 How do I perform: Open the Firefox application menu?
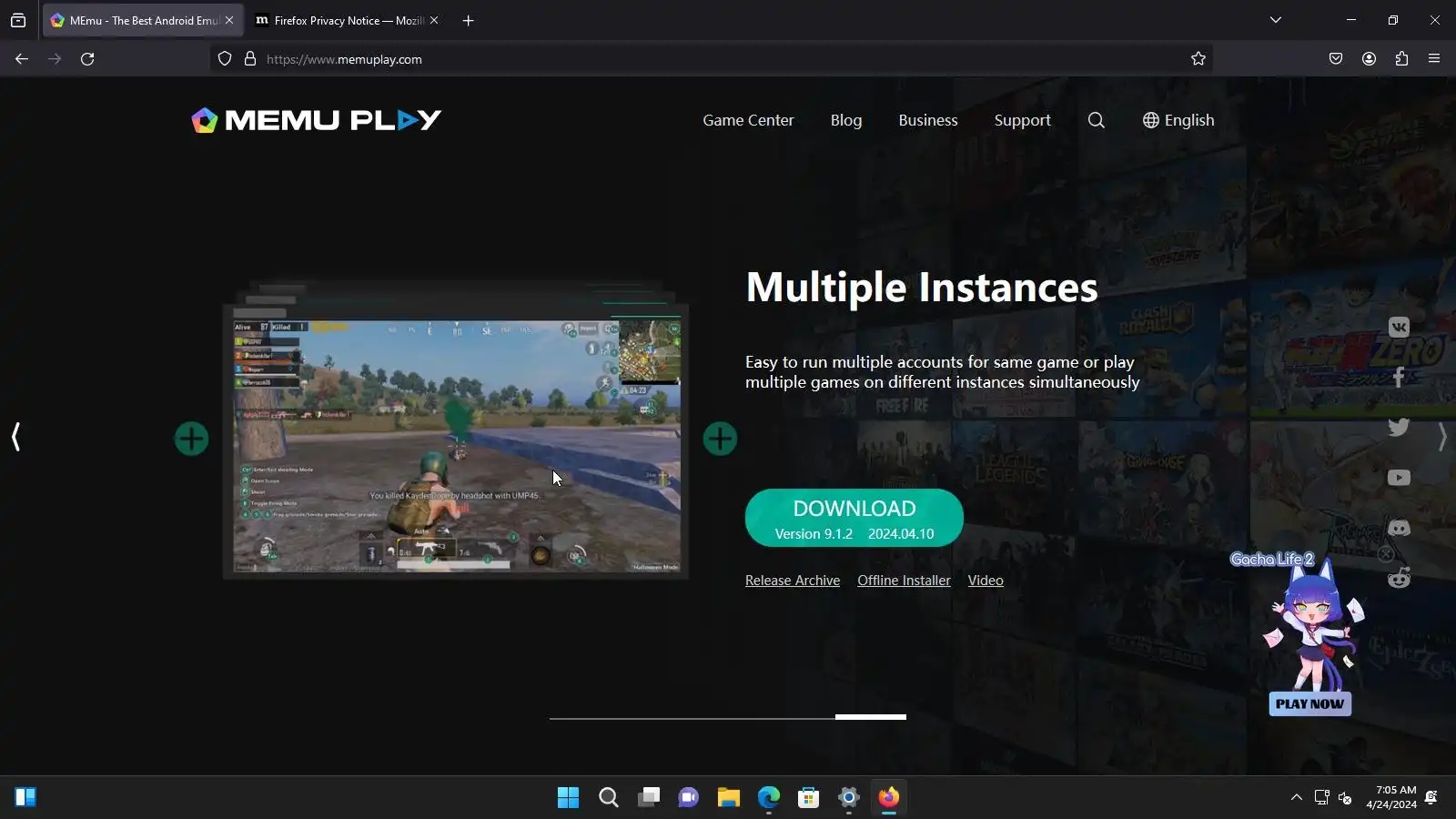(x=1434, y=59)
